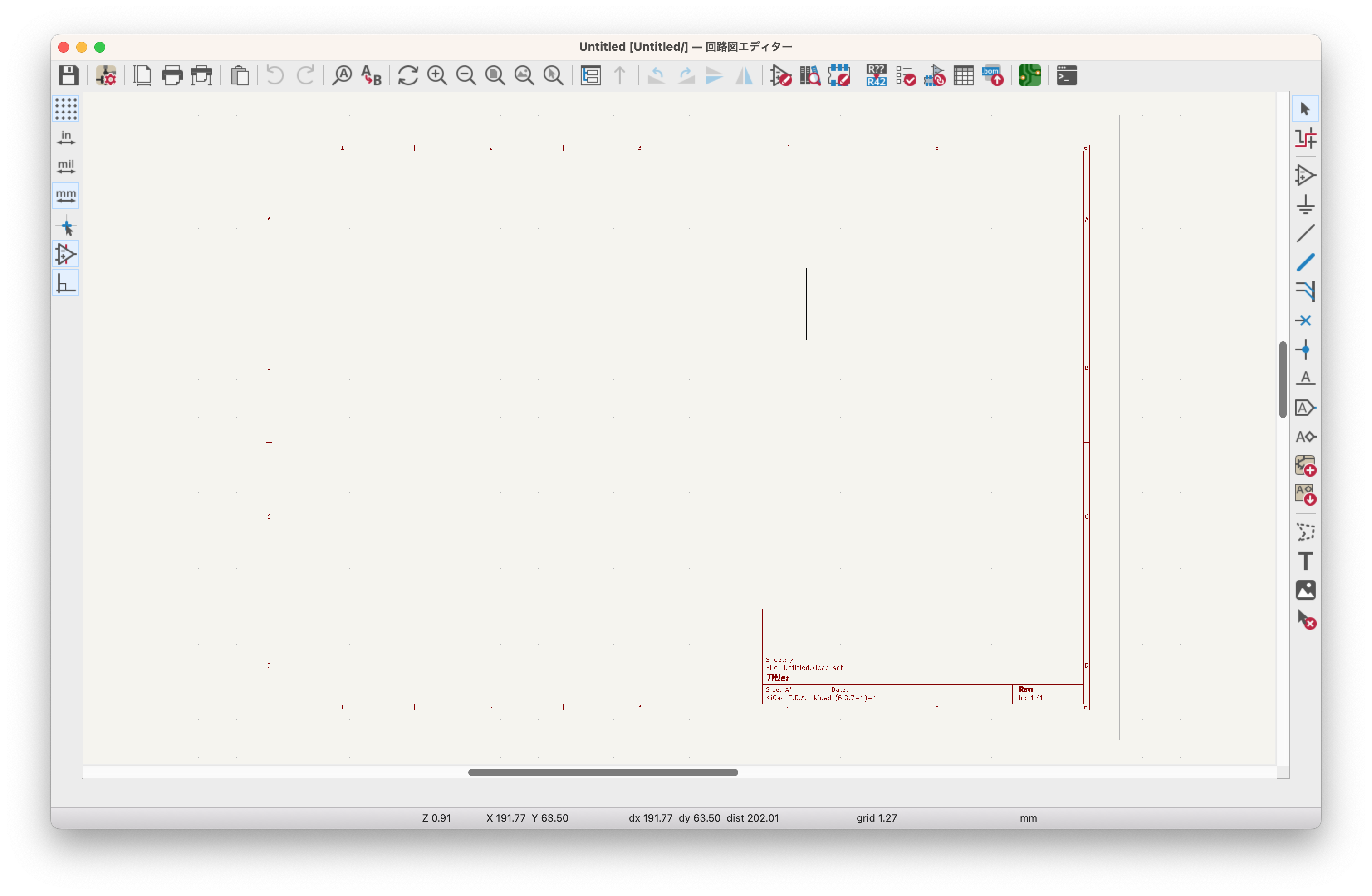Image resolution: width=1372 pixels, height=896 pixels.
Task: Click the grid 1.27 status field
Action: [x=876, y=817]
